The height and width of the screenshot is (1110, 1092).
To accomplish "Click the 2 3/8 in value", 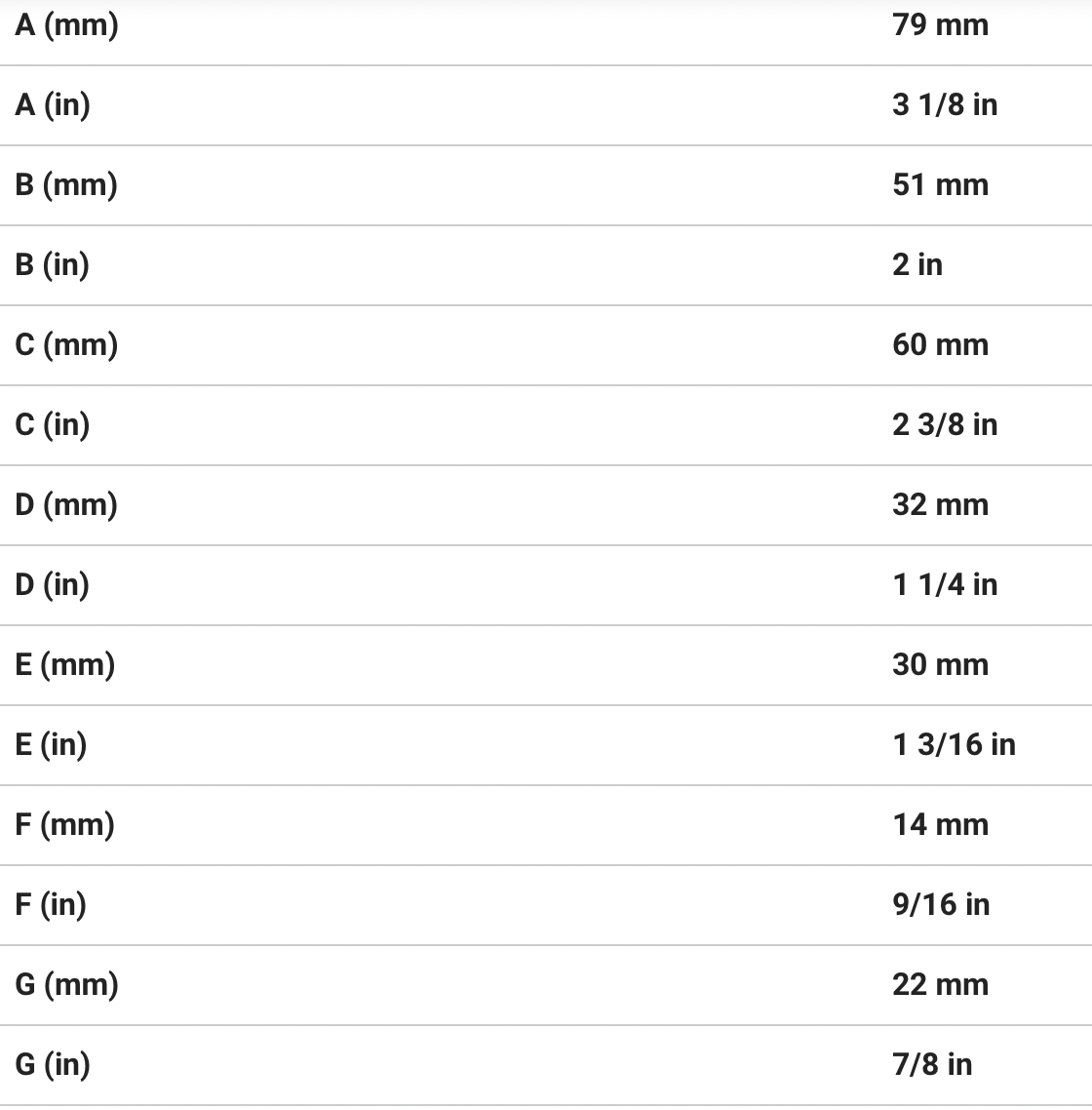I will [945, 424].
